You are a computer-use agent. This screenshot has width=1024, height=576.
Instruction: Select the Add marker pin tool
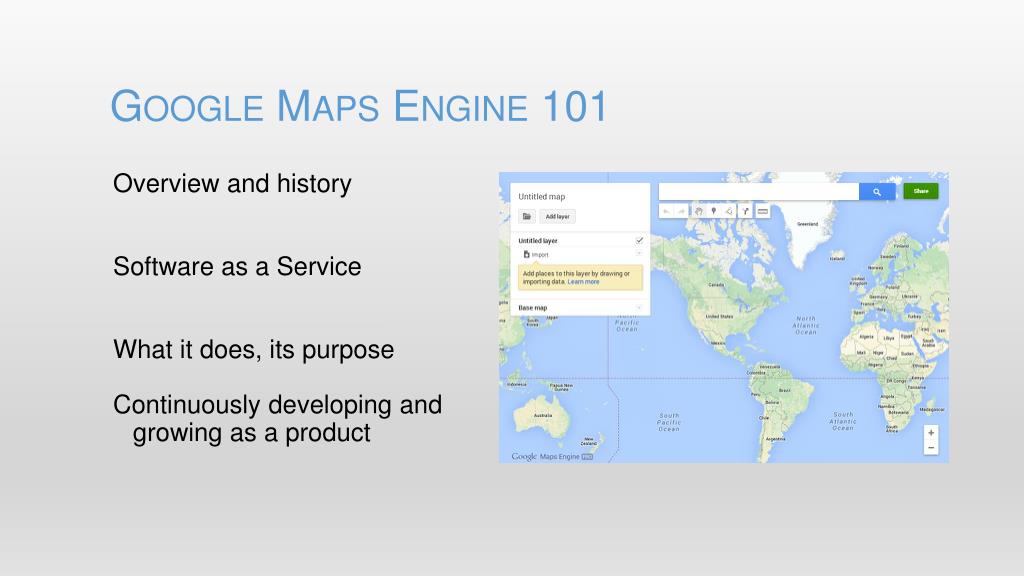pos(714,211)
